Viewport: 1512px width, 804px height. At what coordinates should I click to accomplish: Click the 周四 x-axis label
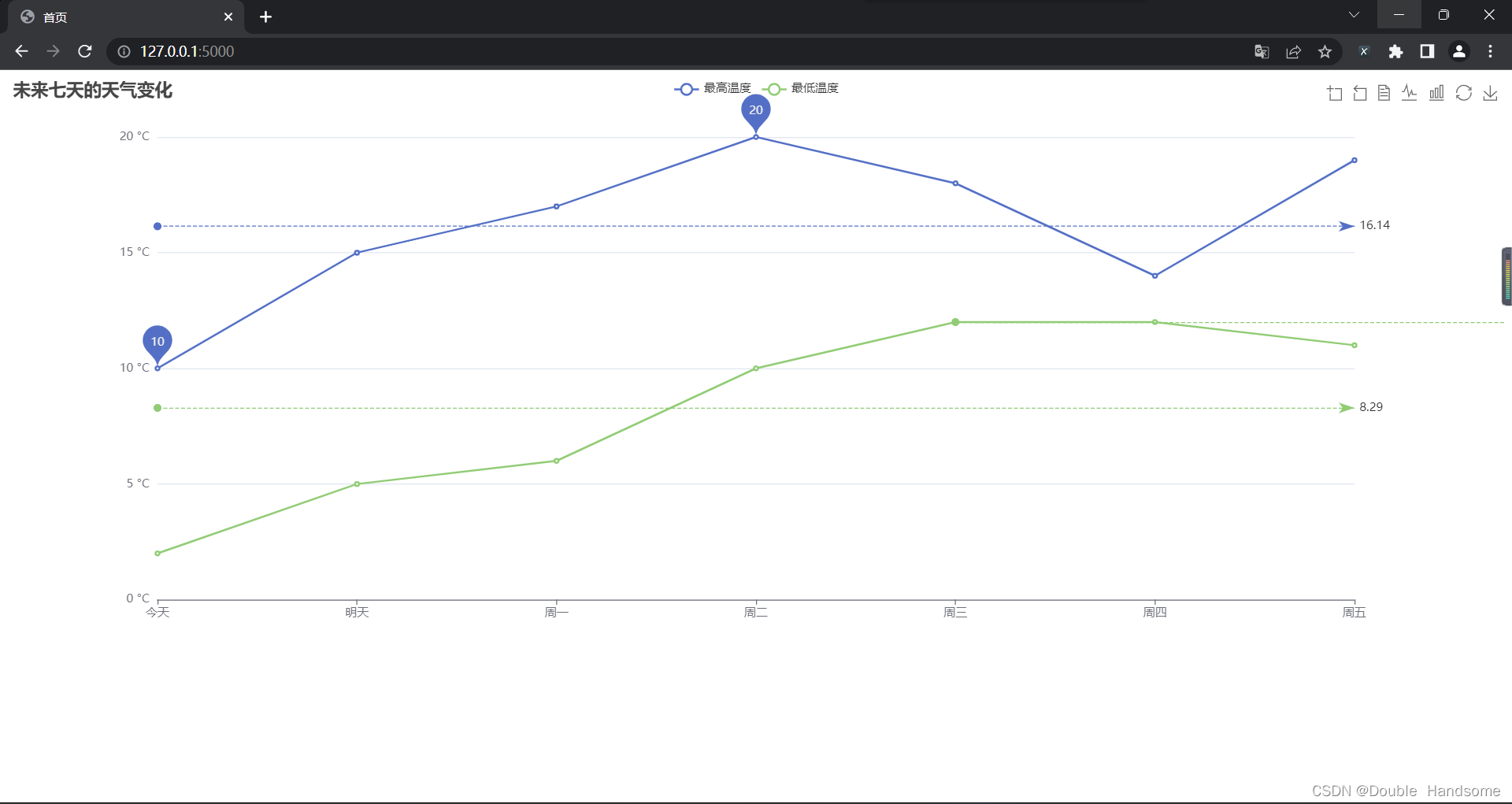pos(1154,612)
